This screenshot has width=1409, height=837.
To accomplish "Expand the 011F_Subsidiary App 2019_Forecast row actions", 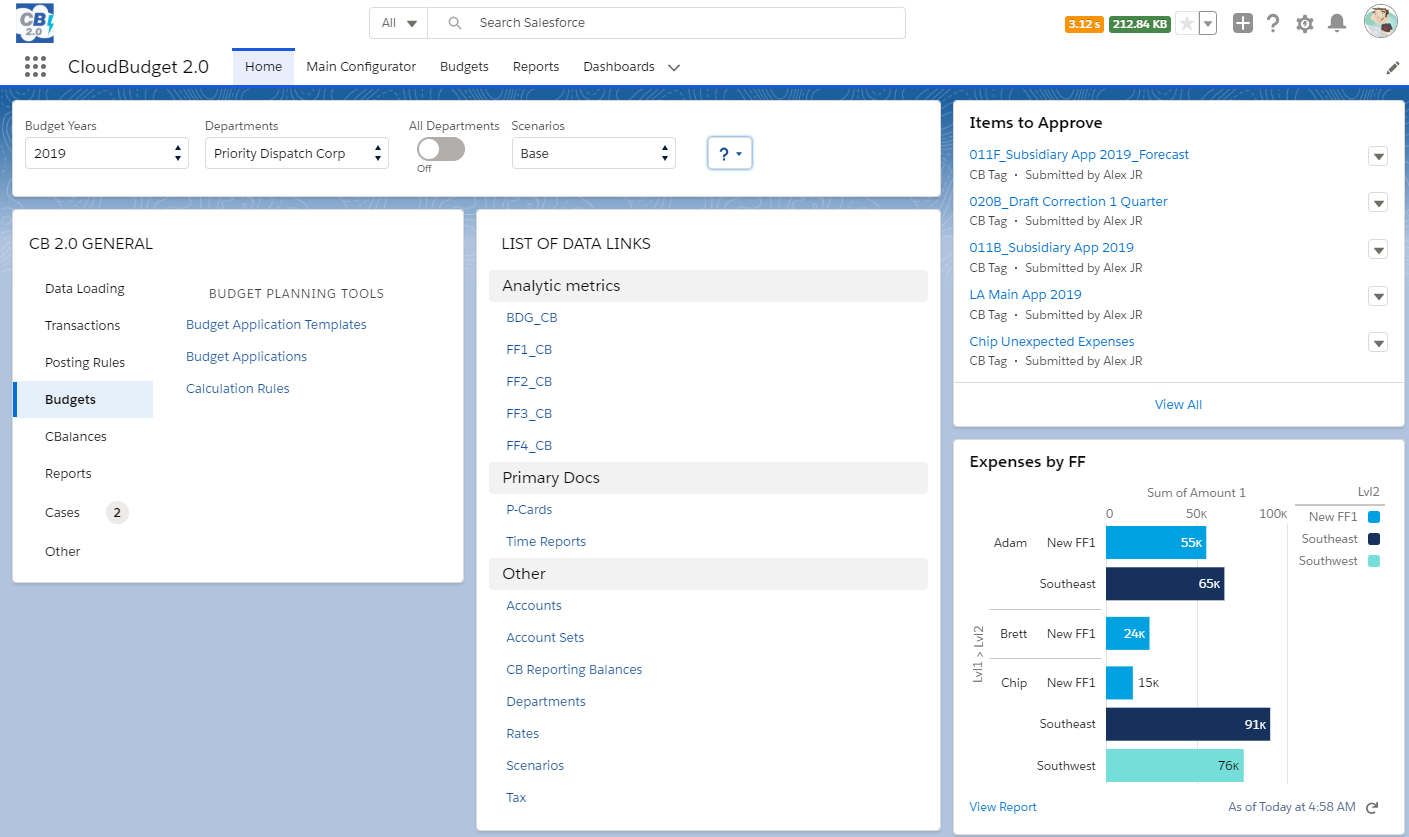I will (x=1378, y=156).
